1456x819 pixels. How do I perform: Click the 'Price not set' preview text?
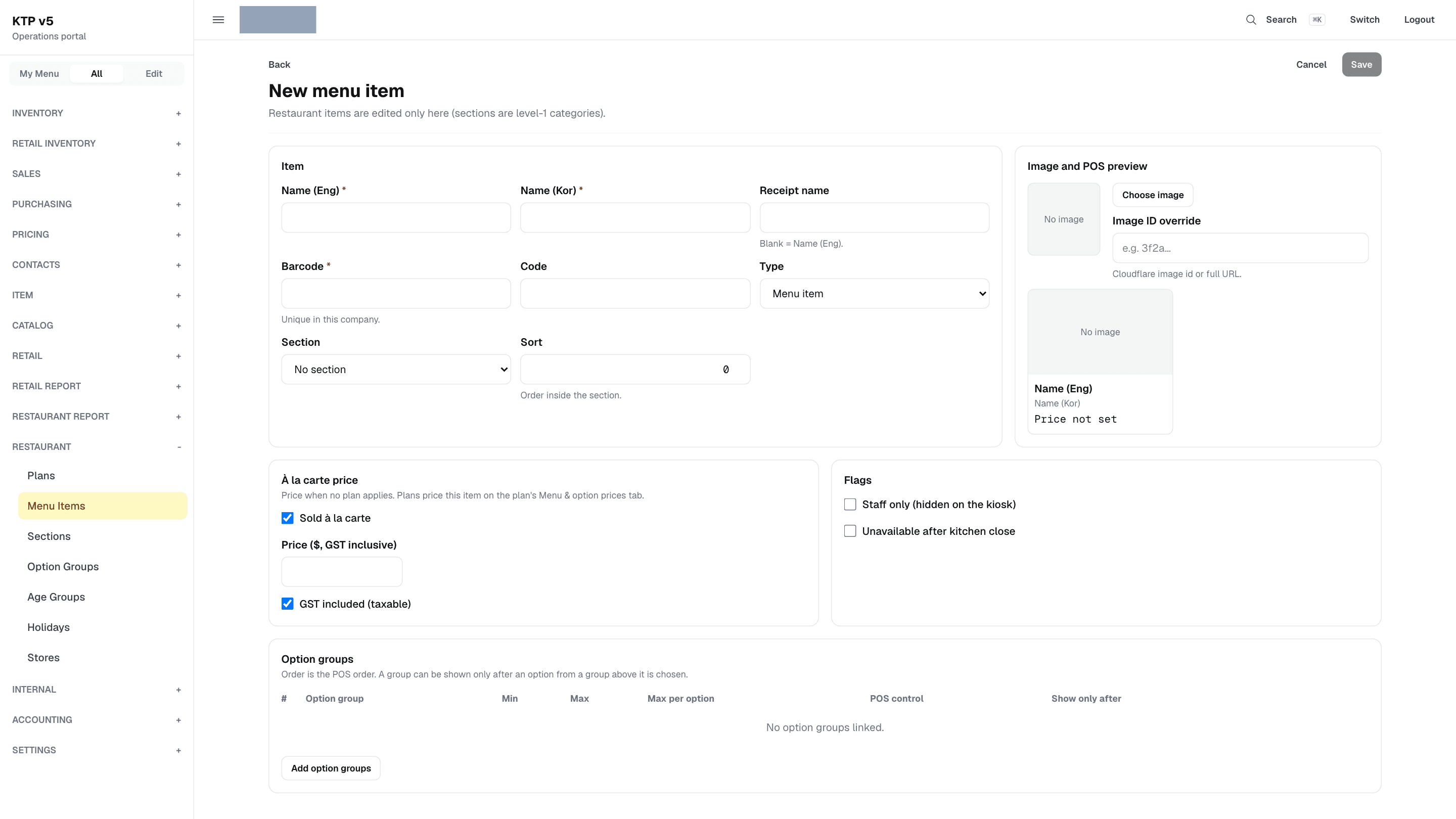pyautogui.click(x=1075, y=419)
